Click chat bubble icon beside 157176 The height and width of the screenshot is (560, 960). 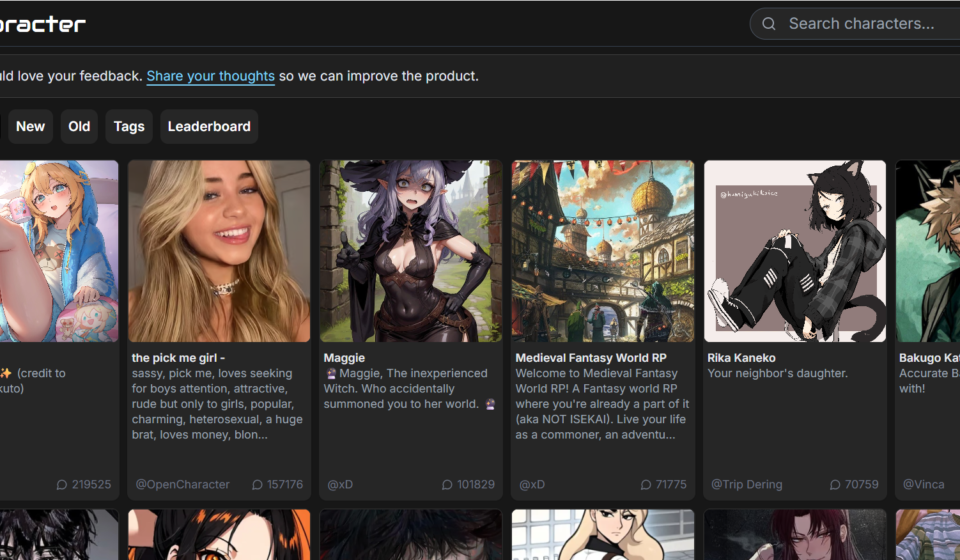click(x=257, y=485)
